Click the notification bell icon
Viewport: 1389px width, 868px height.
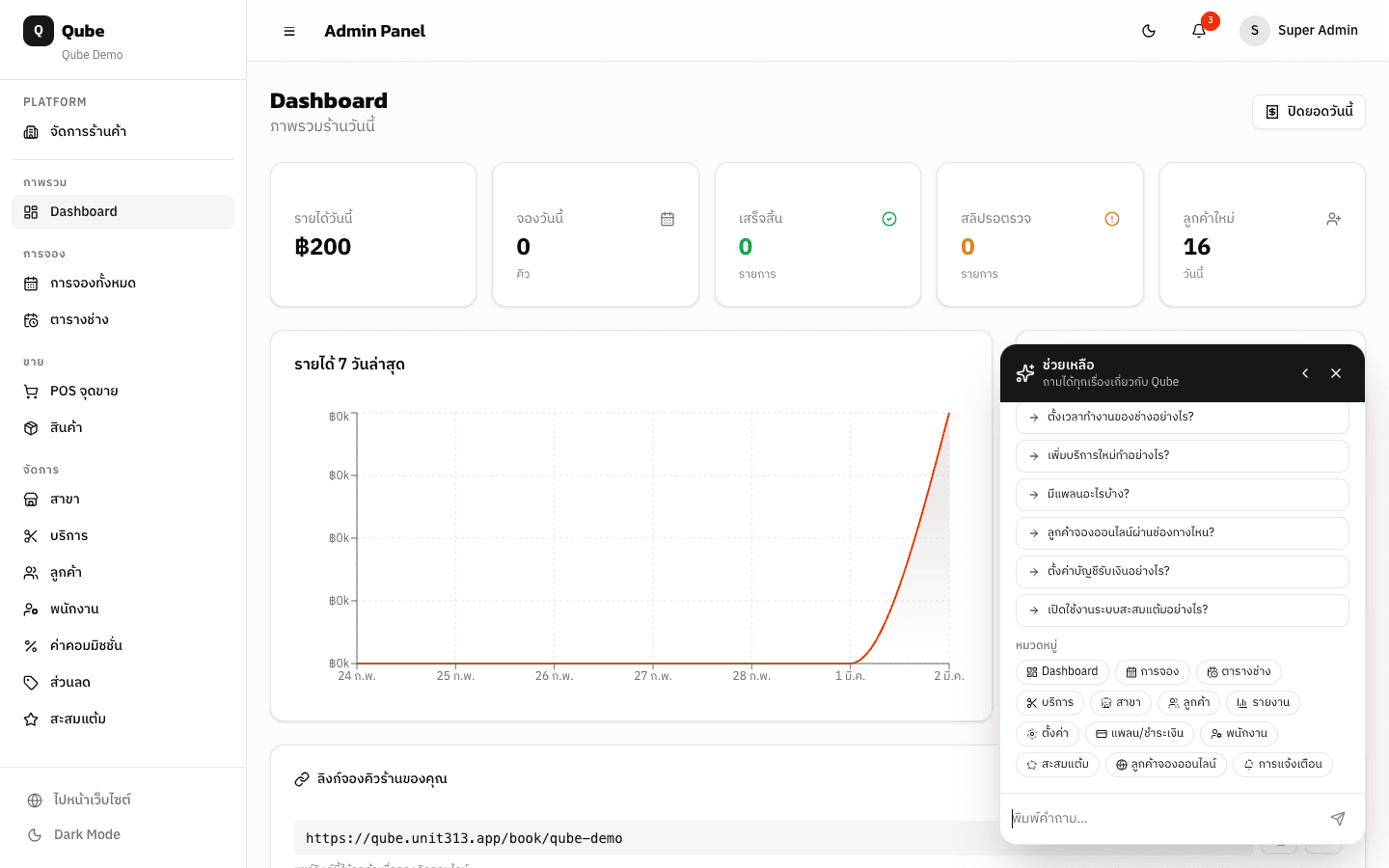[x=1198, y=31]
